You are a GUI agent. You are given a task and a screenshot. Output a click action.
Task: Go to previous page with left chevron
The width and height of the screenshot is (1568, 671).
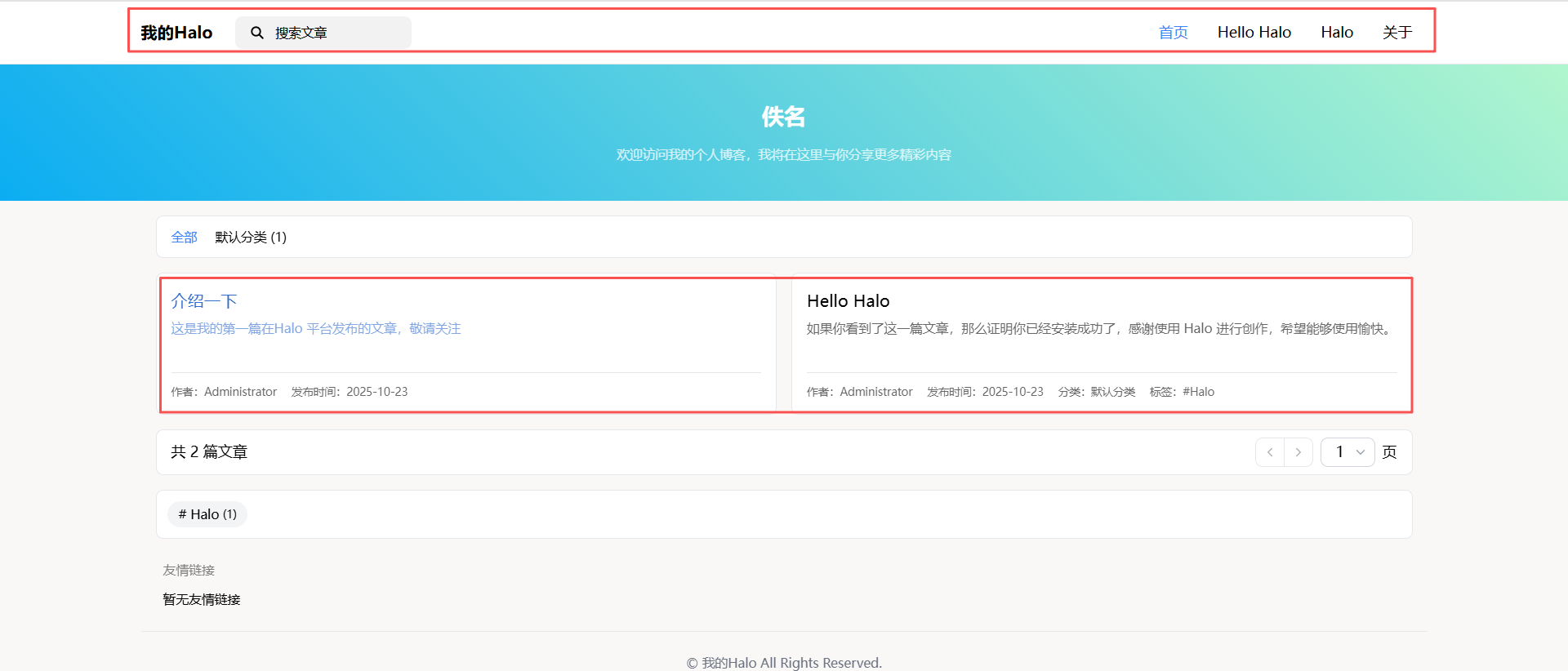1269,452
